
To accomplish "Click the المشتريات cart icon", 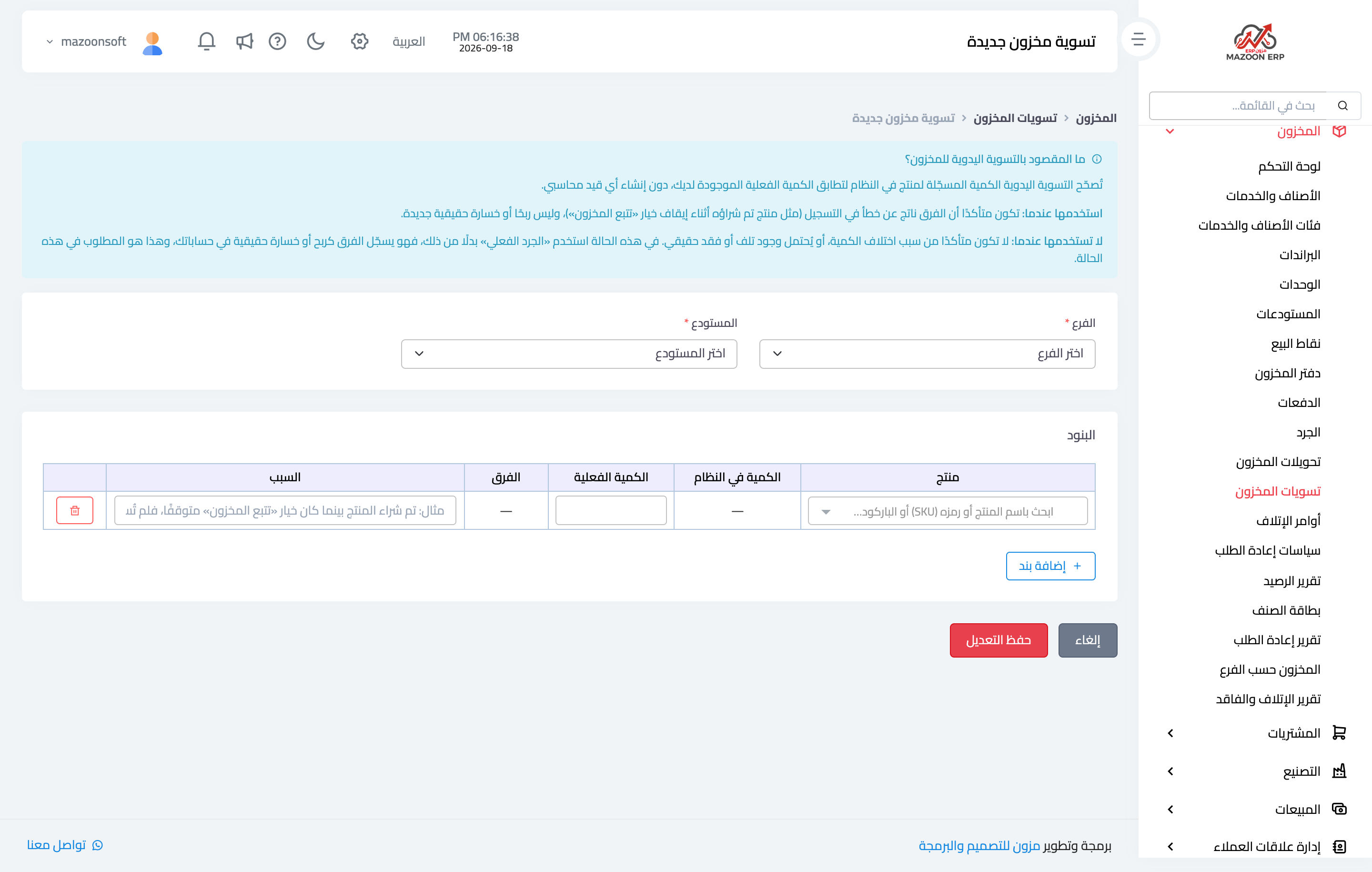I will coord(1340,733).
